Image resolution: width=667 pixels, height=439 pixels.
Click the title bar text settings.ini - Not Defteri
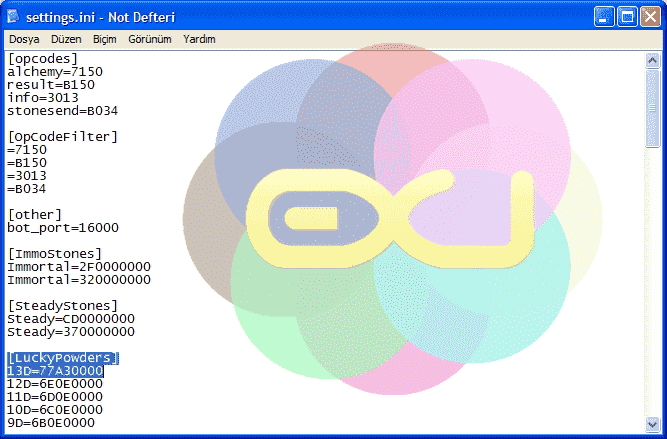point(100,17)
